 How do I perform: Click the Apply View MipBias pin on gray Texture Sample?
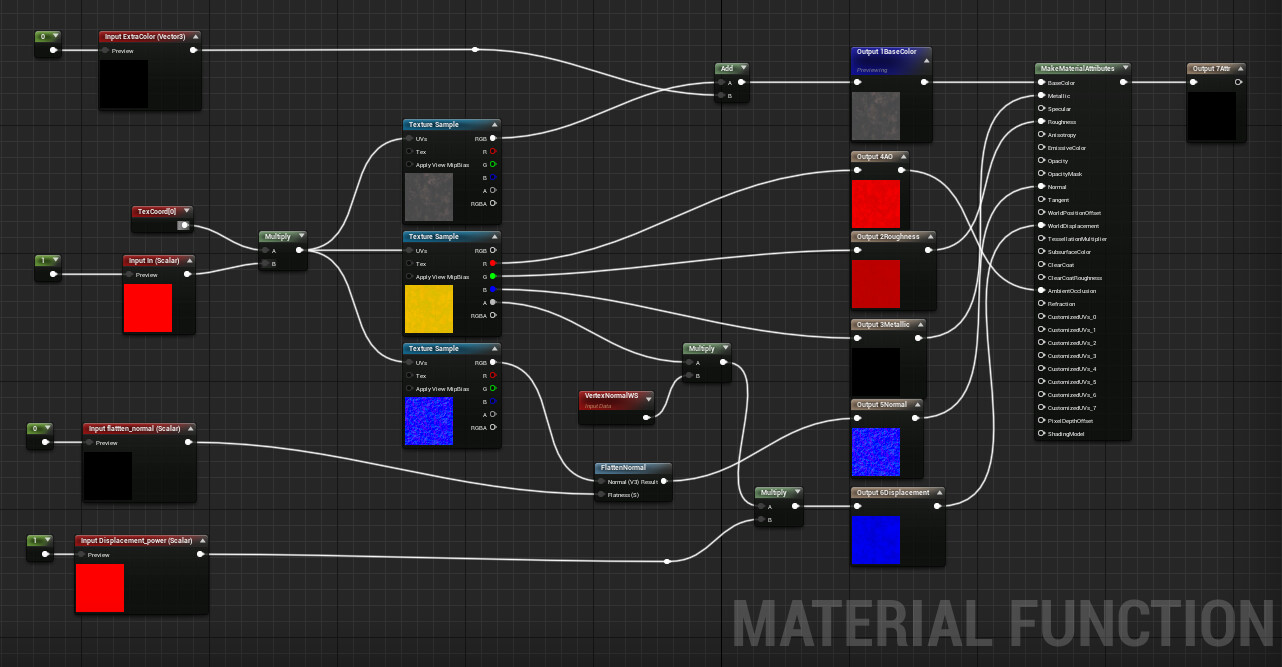409,164
